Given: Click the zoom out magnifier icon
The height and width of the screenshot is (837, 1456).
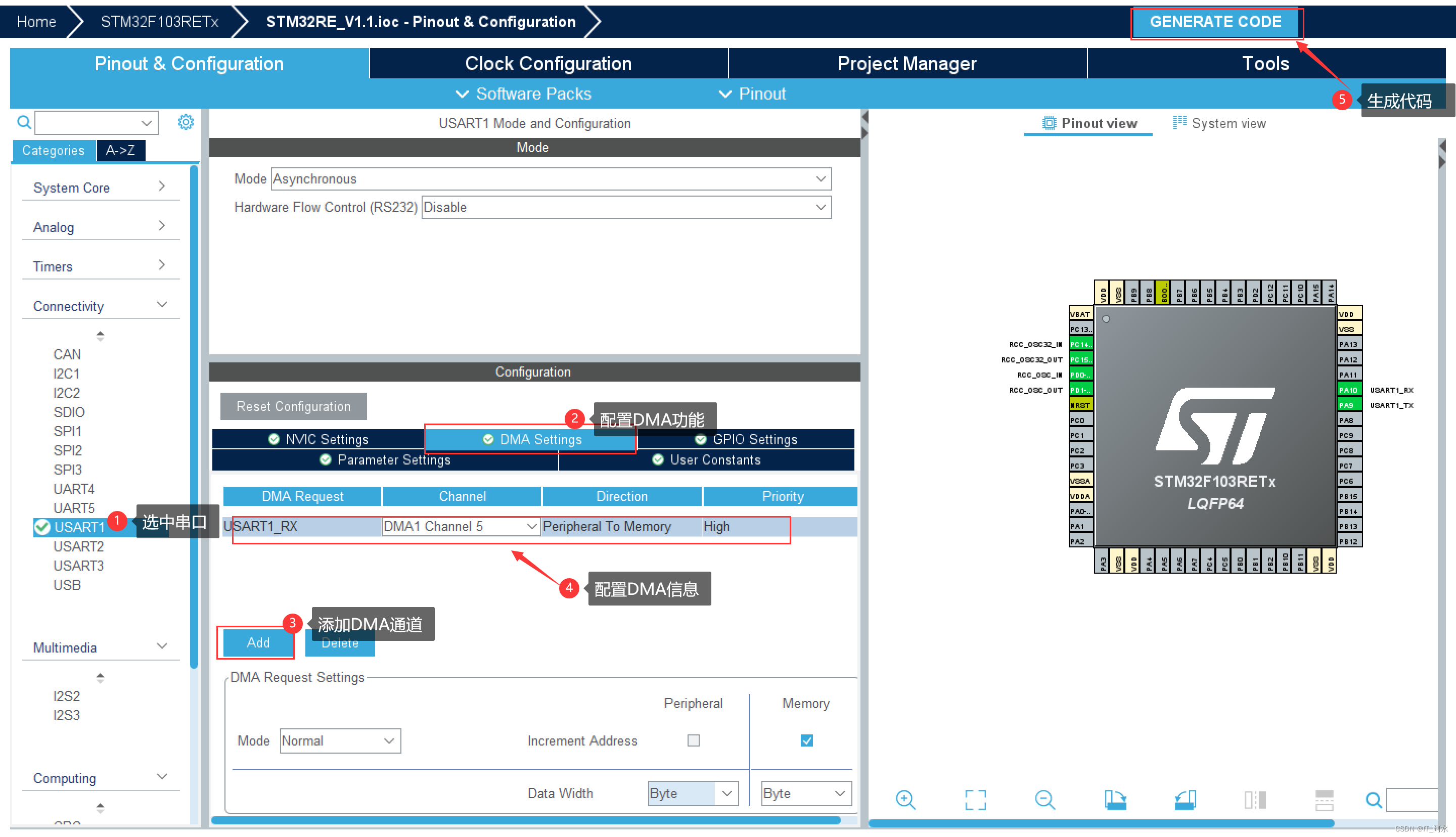Looking at the screenshot, I should (x=1044, y=800).
